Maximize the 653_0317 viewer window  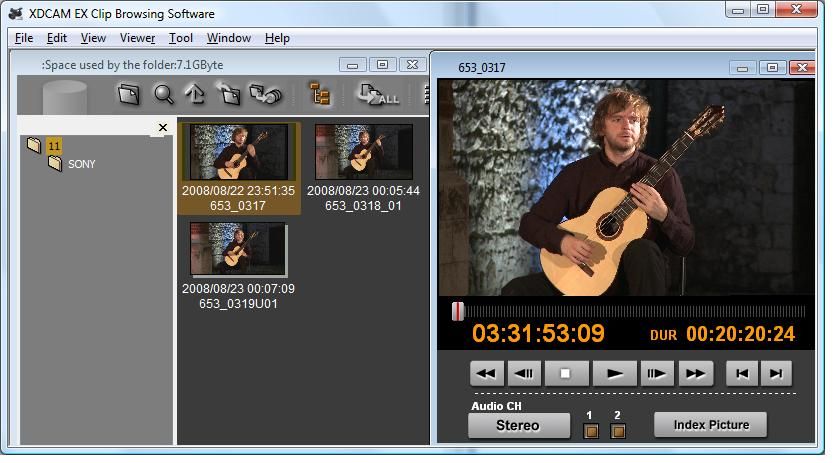click(x=772, y=68)
